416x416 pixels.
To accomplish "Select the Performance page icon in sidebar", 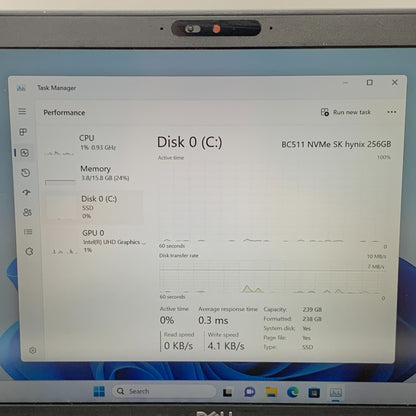I will click(x=24, y=153).
